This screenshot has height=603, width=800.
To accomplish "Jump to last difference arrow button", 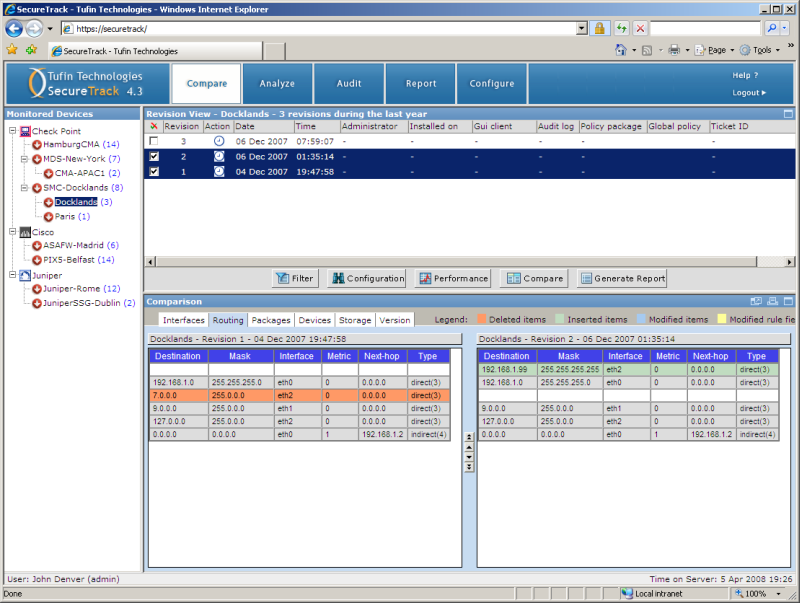I will pyautogui.click(x=469, y=466).
